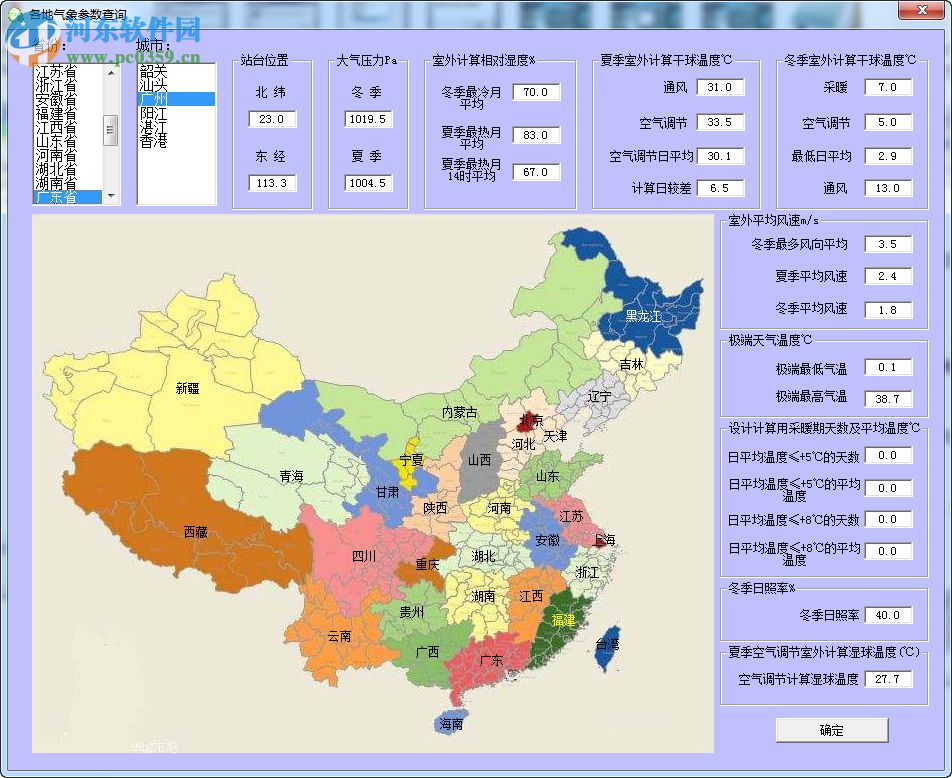952x778 pixels.
Task: Click 内蒙古 on the China map
Action: click(x=460, y=410)
